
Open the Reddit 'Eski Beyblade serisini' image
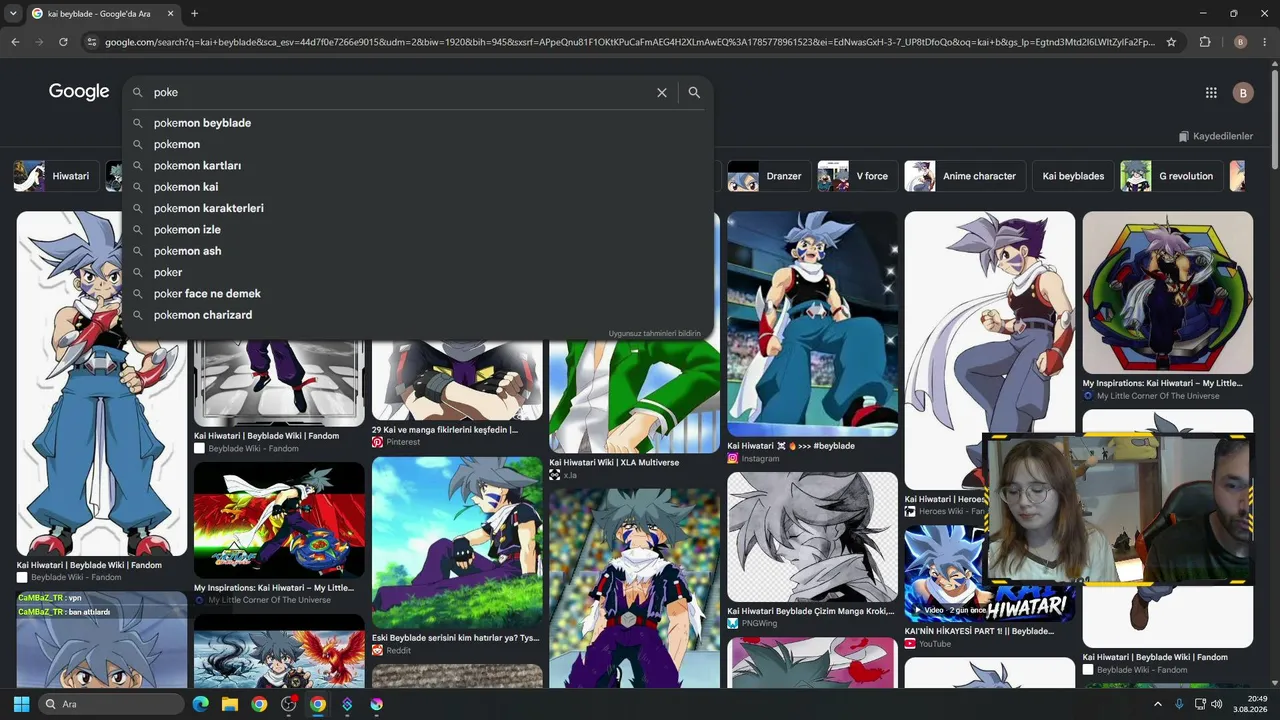coord(457,543)
